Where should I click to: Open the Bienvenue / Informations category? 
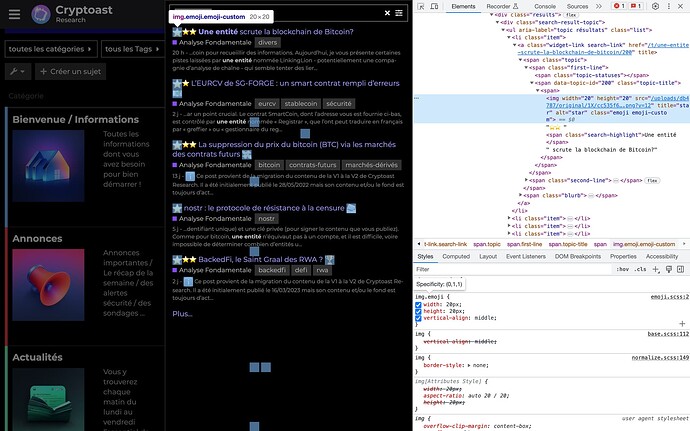click(75, 119)
